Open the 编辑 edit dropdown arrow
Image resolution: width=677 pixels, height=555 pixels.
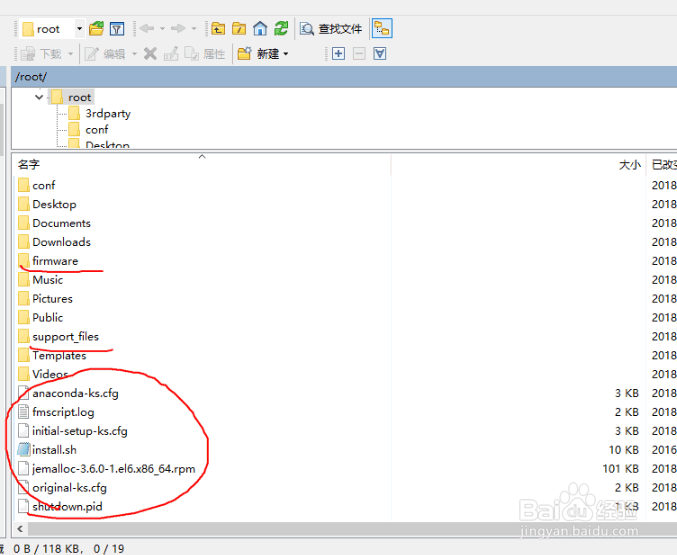pos(134,54)
